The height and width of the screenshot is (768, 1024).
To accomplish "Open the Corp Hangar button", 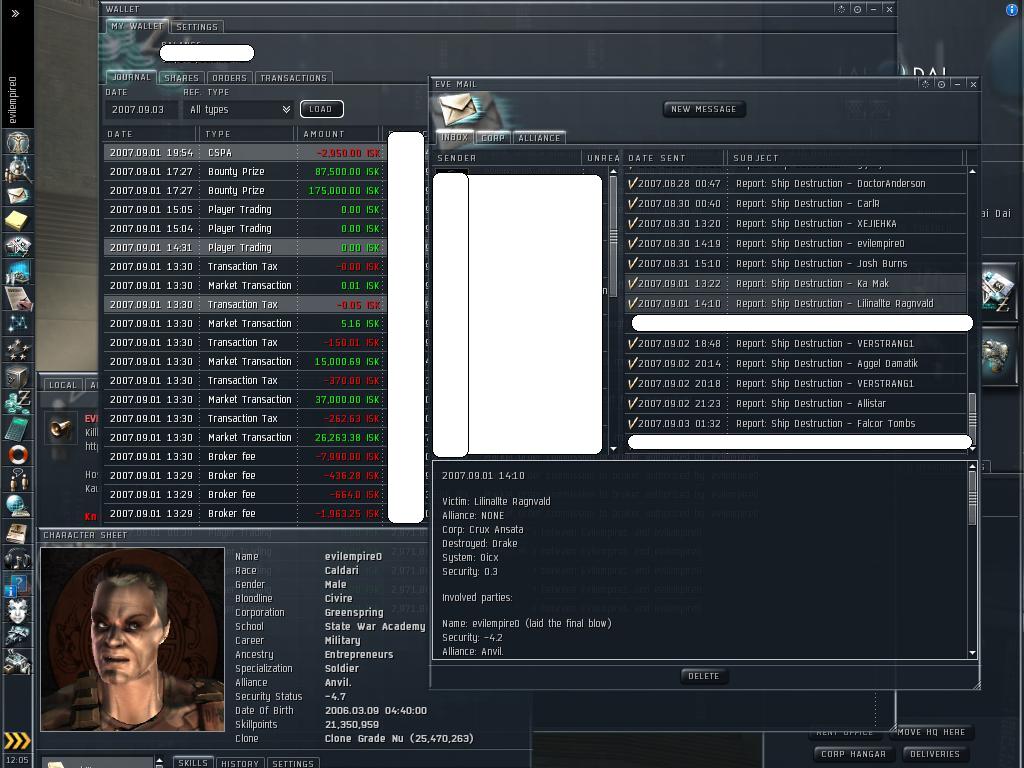I will (854, 754).
